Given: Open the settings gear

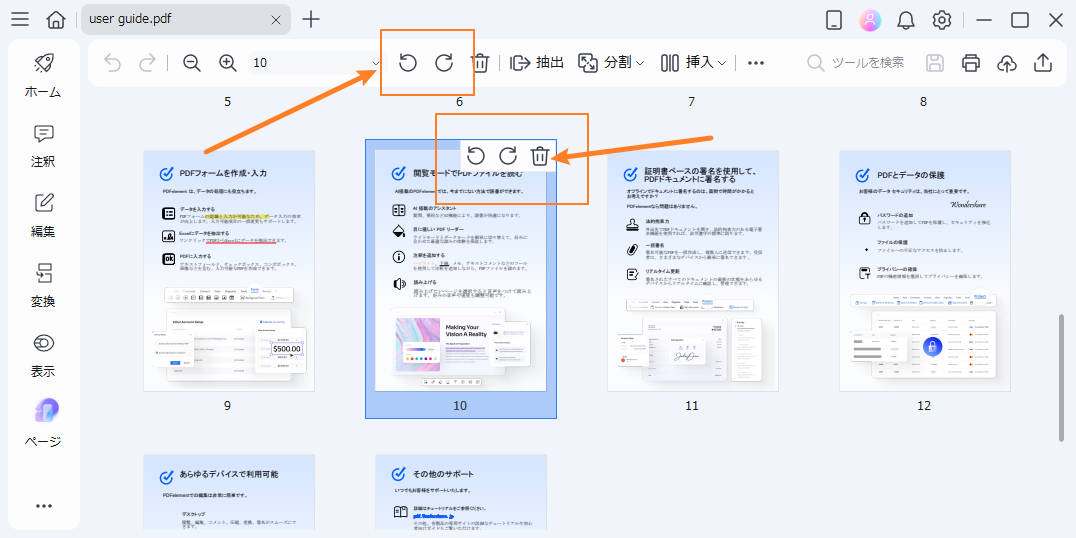Looking at the screenshot, I should (x=942, y=20).
